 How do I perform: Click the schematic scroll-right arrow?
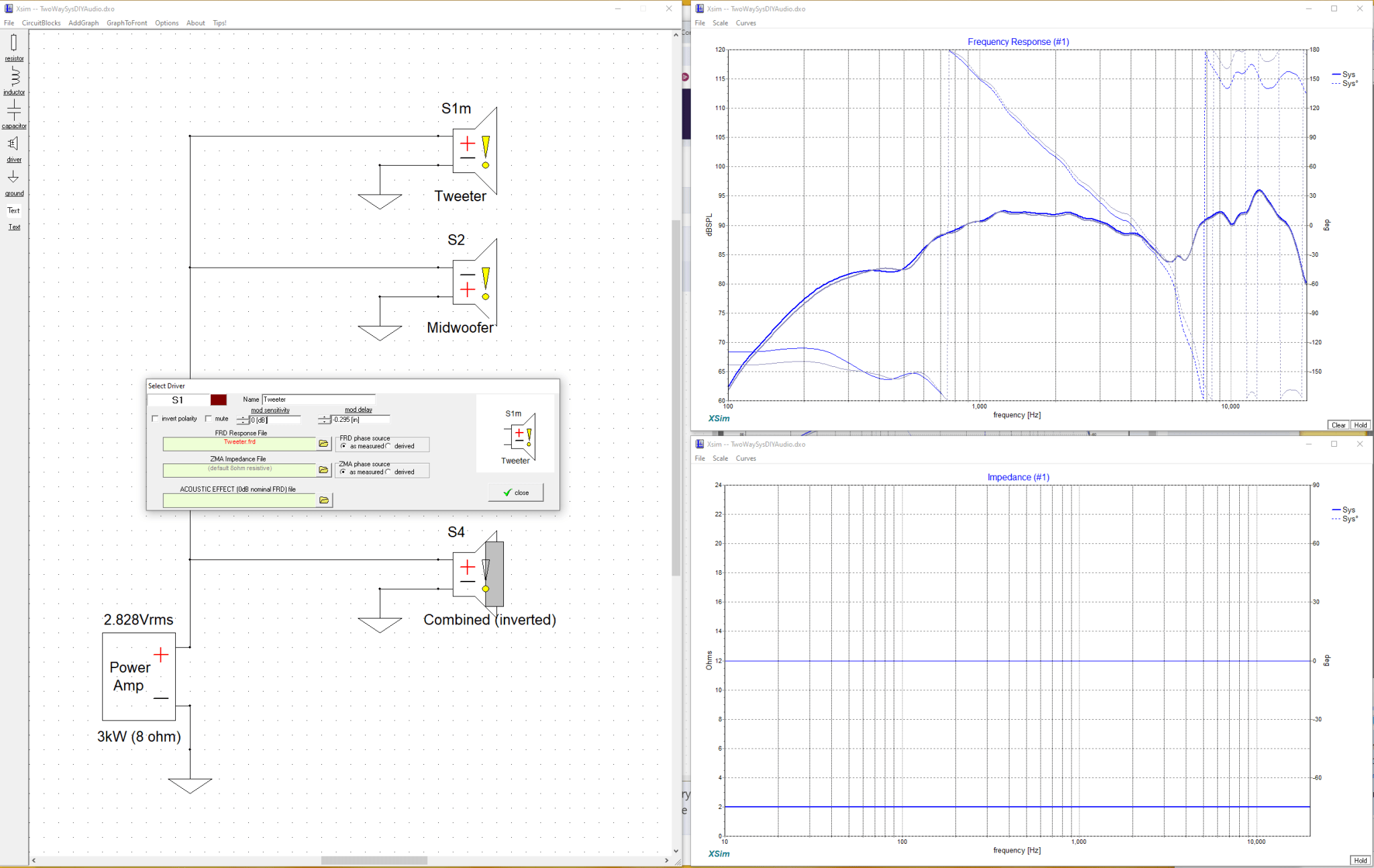coord(667,860)
